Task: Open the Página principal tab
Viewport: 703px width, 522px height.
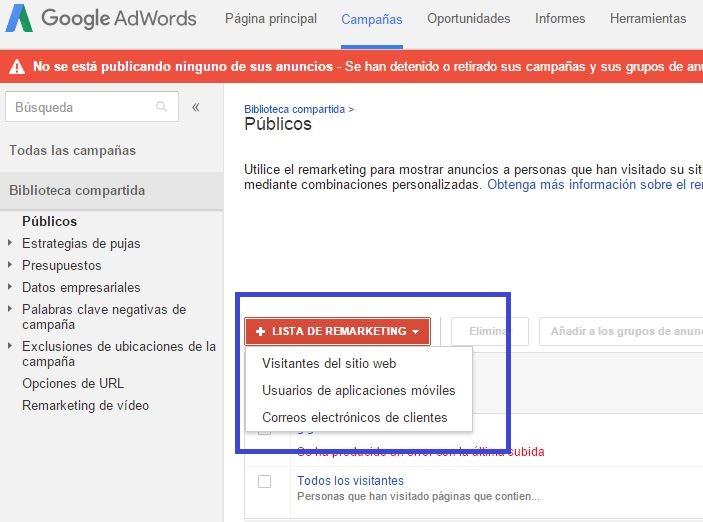Action: tap(271, 18)
